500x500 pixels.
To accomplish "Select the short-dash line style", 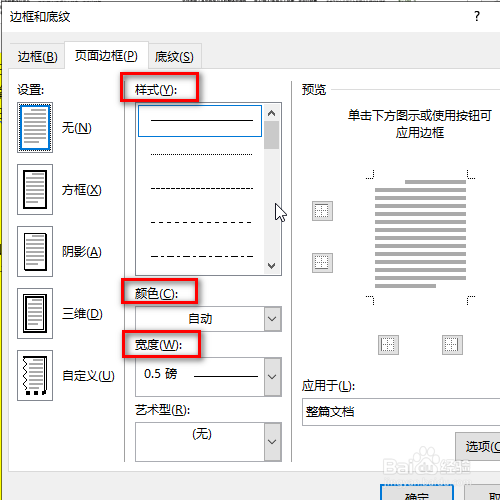I will pyautogui.click(x=201, y=188).
